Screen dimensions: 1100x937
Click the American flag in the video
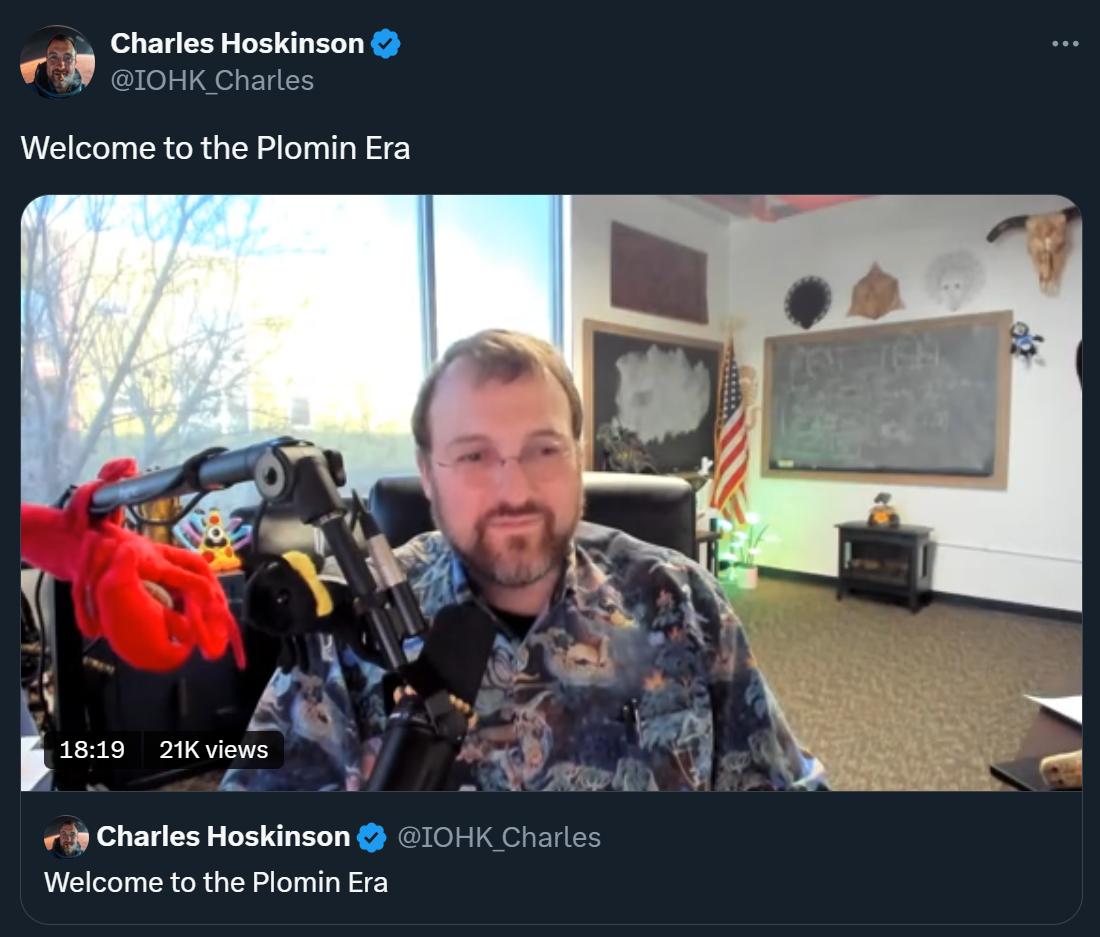coord(730,433)
